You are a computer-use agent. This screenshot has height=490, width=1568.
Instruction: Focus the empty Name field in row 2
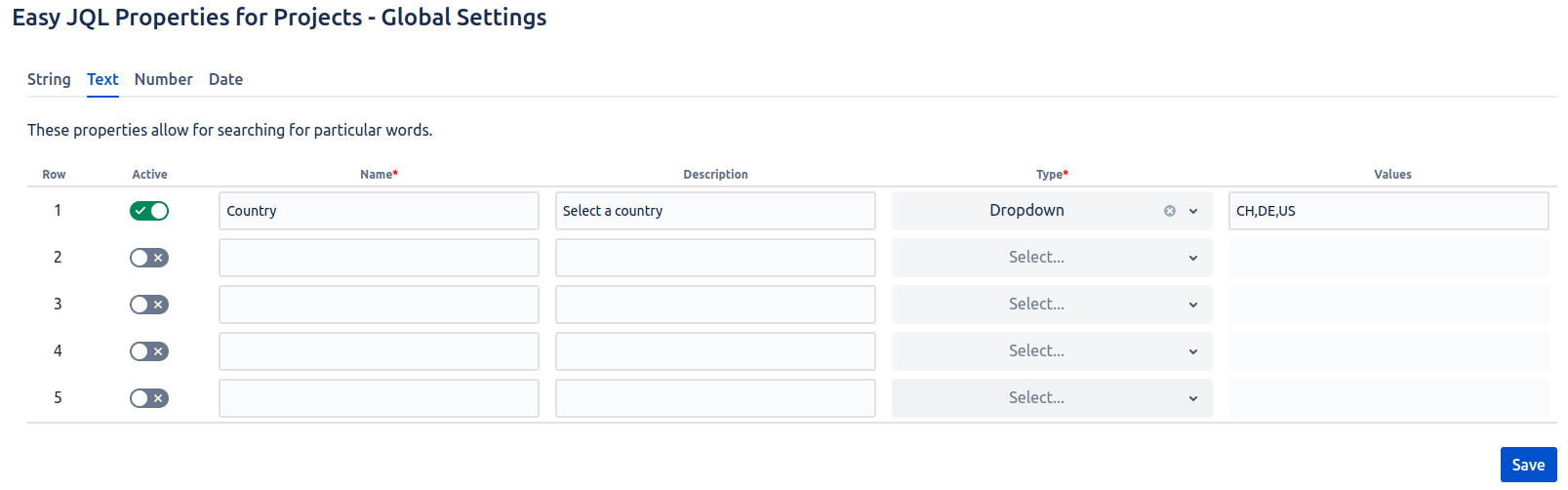coord(379,258)
